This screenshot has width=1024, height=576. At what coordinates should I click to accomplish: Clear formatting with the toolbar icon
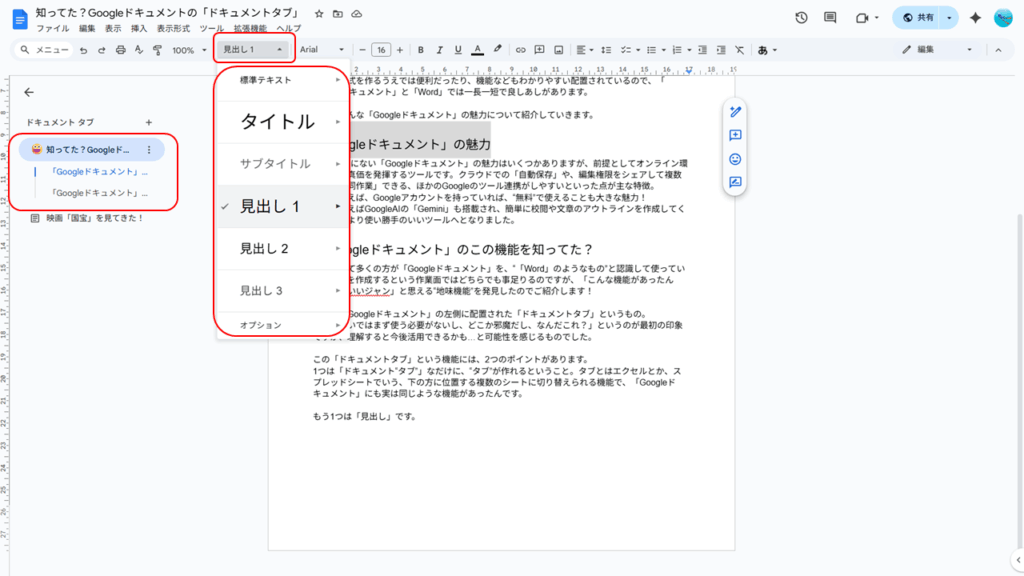coord(739,49)
